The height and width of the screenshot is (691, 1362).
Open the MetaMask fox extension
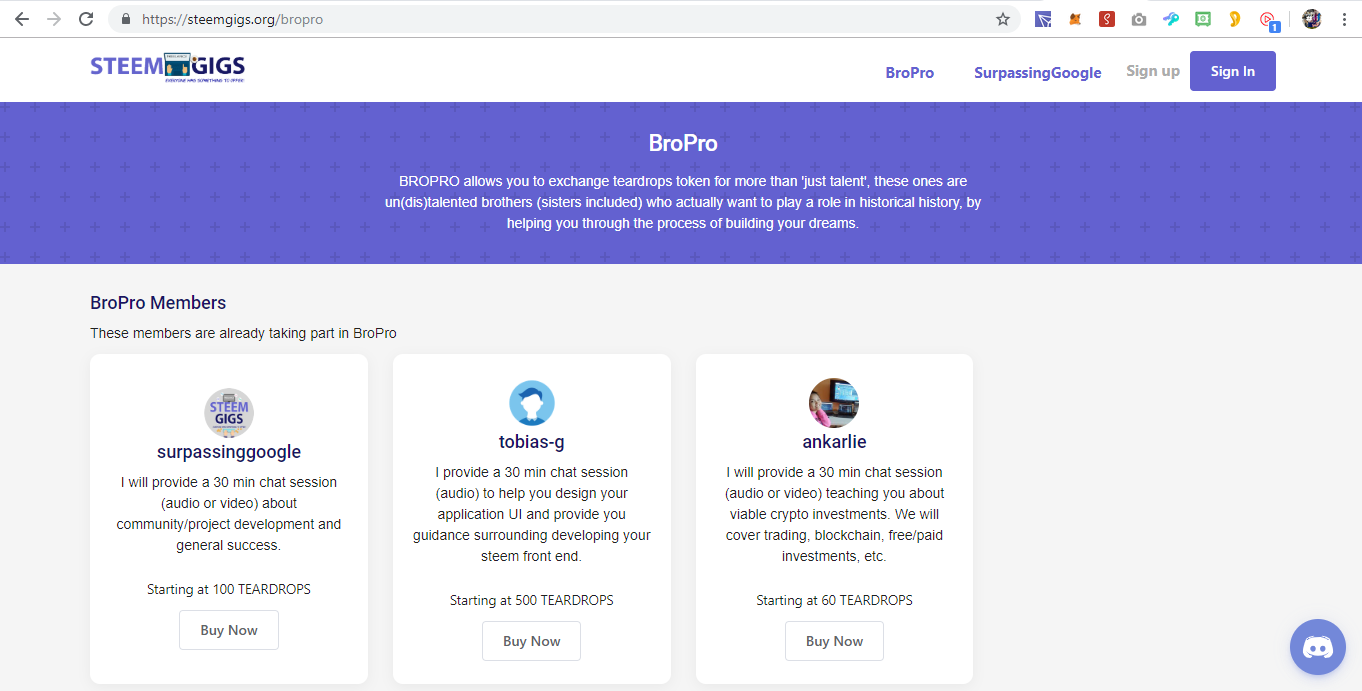(x=1075, y=19)
